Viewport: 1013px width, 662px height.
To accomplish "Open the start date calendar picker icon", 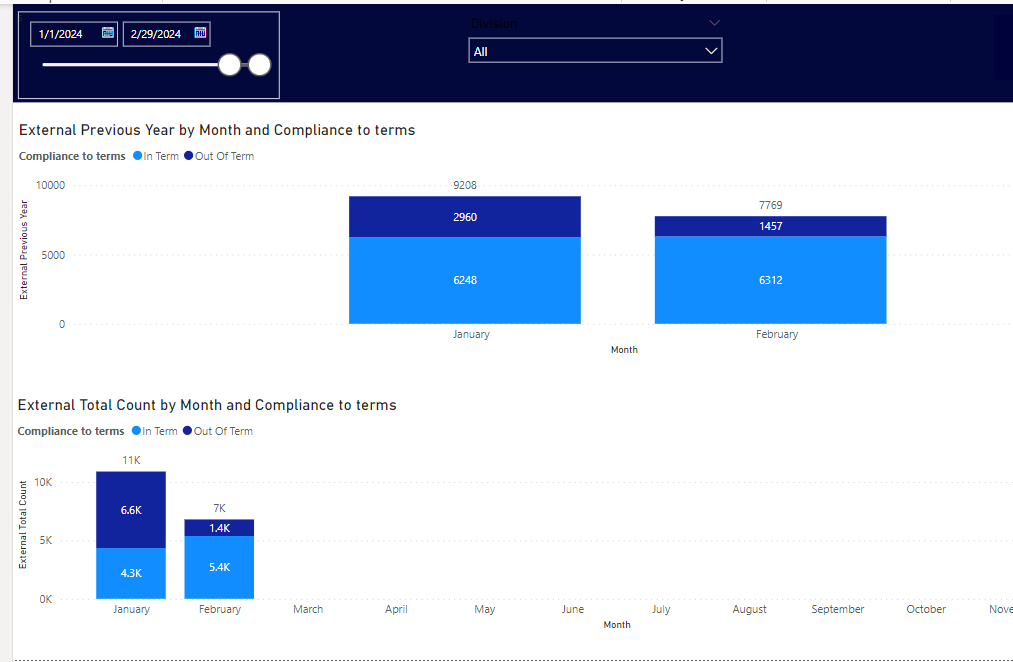I will pyautogui.click(x=108, y=33).
